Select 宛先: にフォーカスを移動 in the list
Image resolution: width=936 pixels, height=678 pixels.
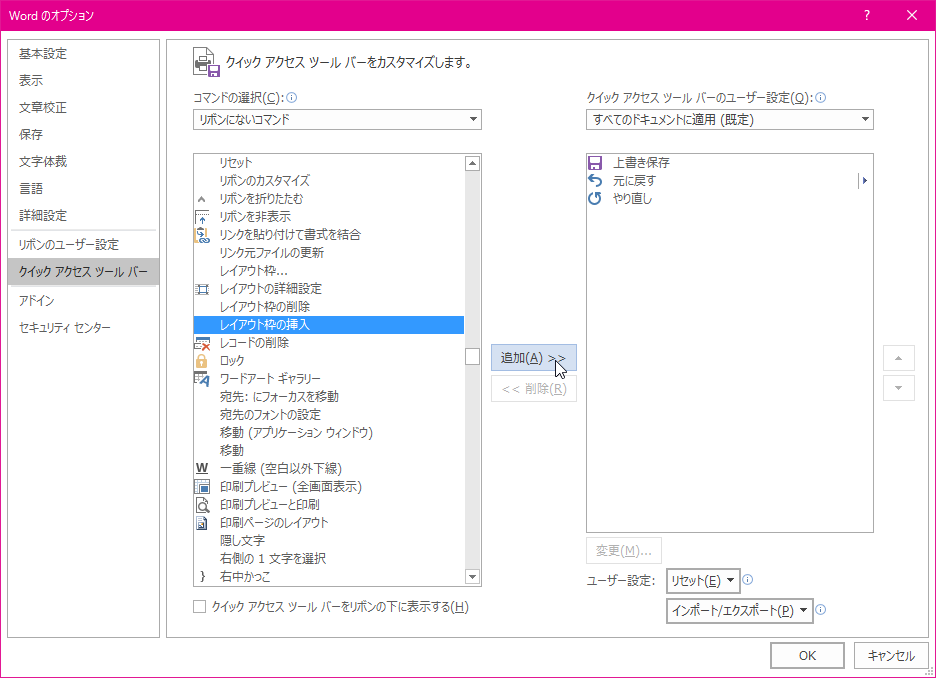[x=329, y=397]
